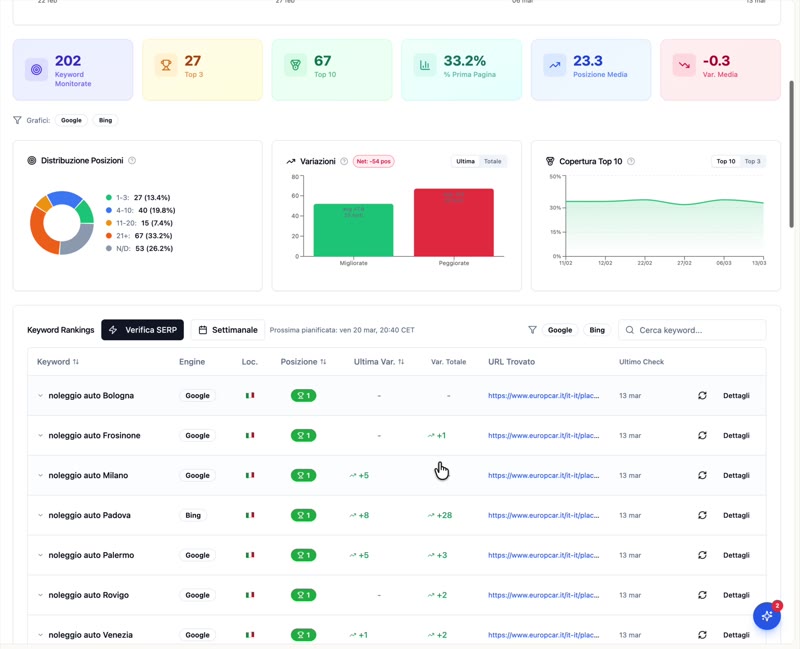Click the Verifica SERP button
This screenshot has height=649, width=800.
tap(142, 330)
